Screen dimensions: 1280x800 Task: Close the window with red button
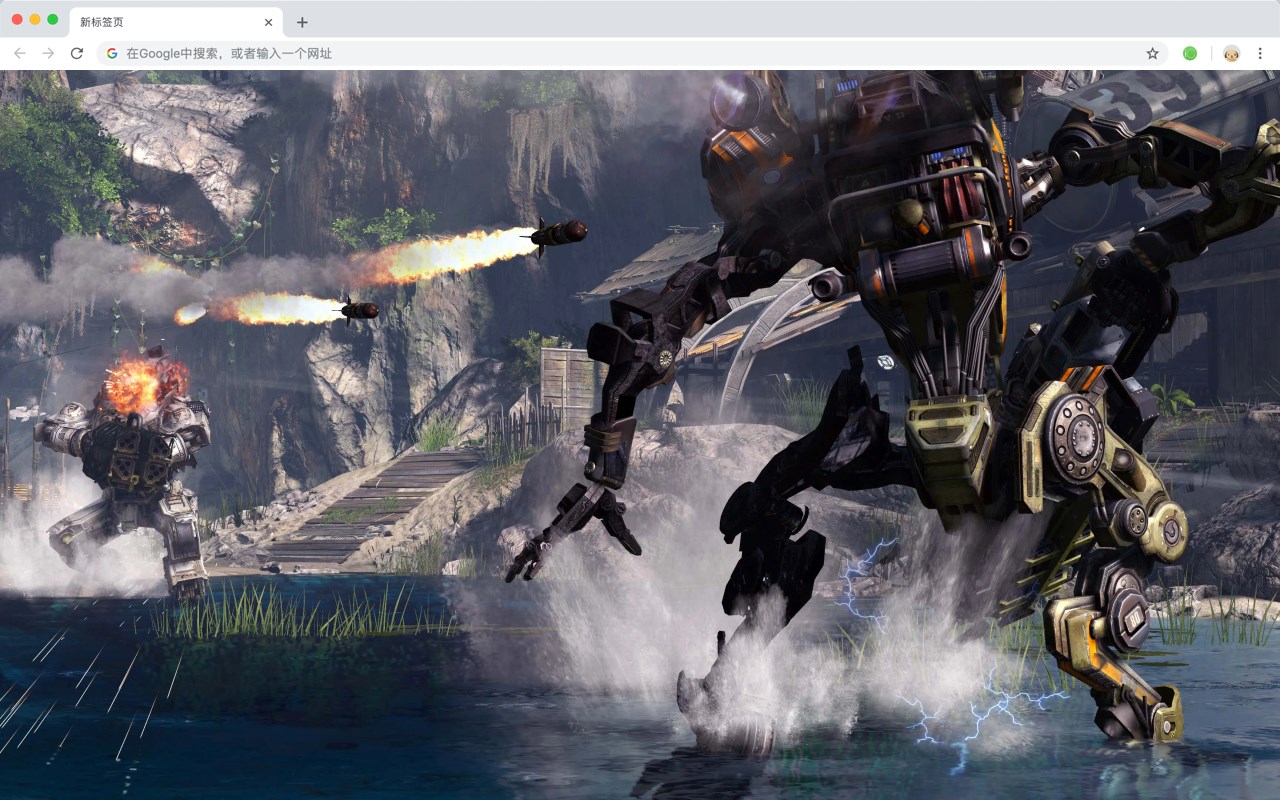[x=17, y=19]
